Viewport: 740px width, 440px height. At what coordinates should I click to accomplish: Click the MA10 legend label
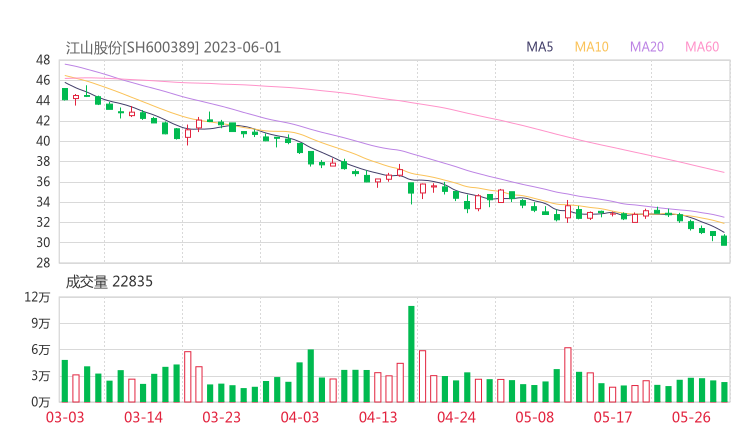591,47
